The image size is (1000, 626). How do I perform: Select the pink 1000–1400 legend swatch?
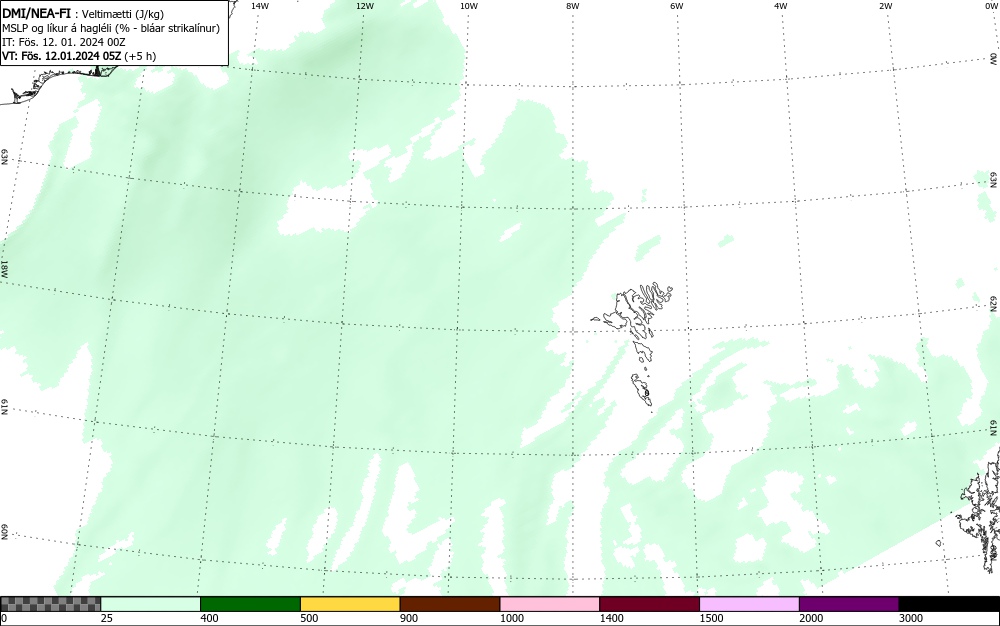(550, 604)
